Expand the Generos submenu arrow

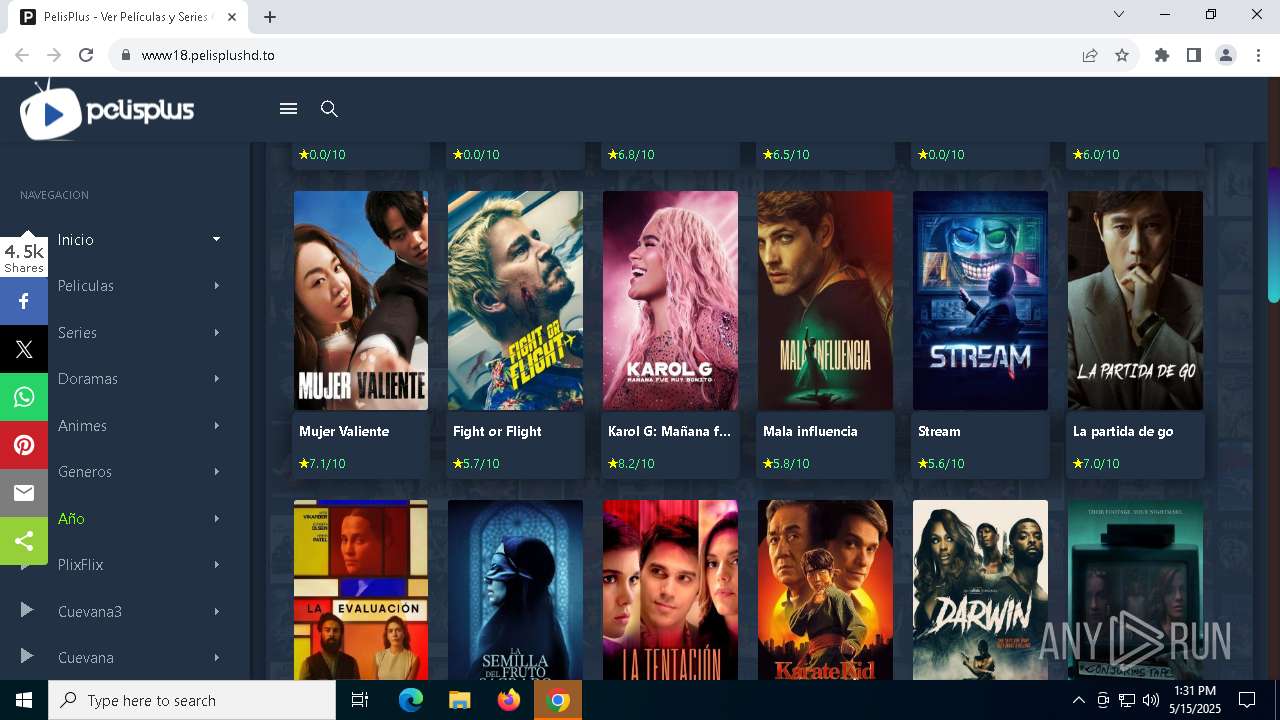click(x=216, y=472)
